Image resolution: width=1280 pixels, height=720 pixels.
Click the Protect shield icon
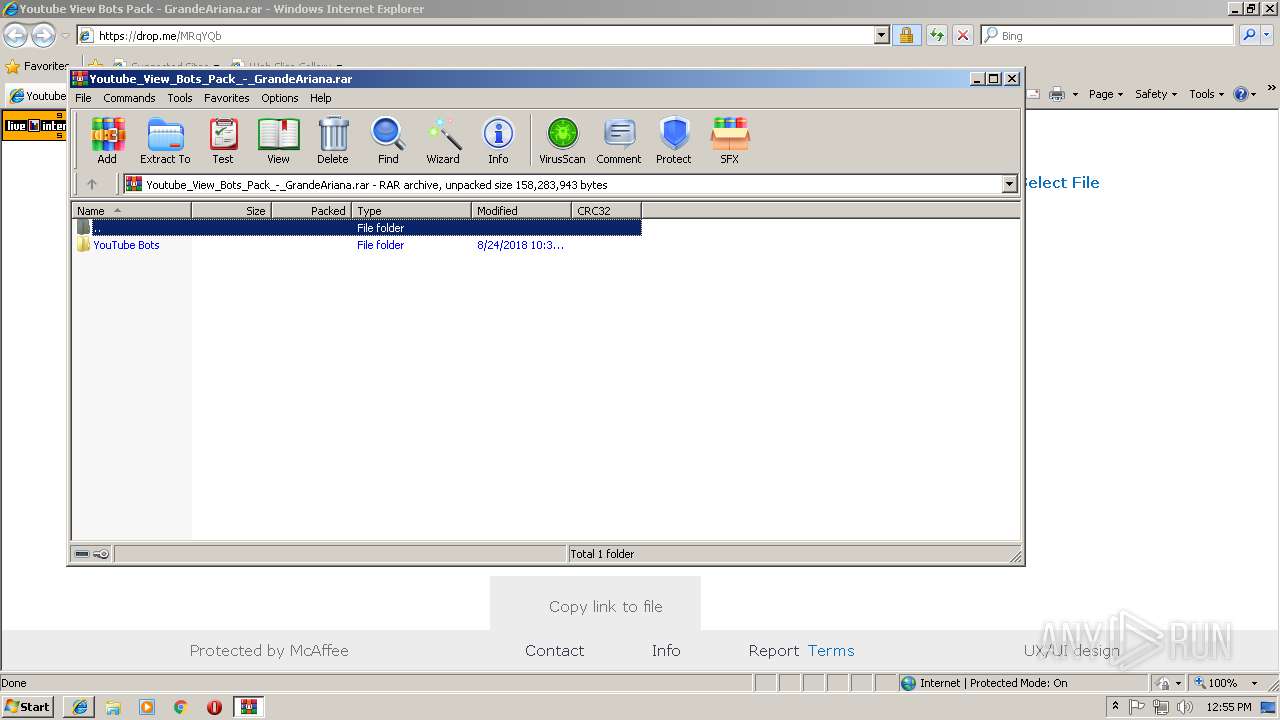tap(674, 140)
